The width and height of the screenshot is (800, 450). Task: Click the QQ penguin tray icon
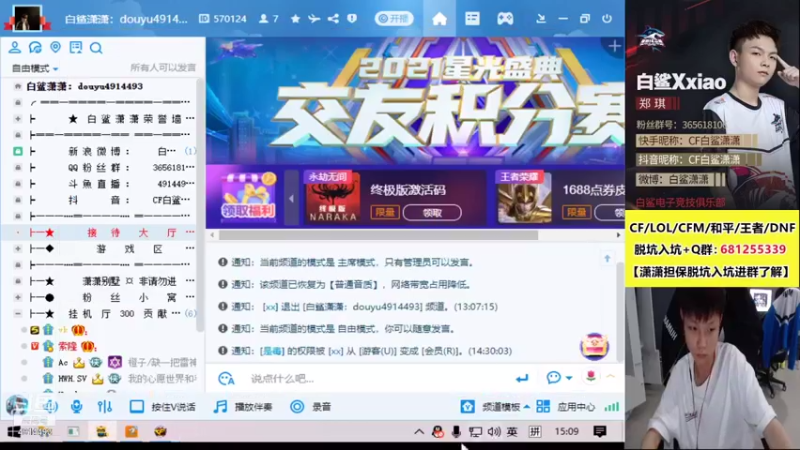tap(437, 432)
